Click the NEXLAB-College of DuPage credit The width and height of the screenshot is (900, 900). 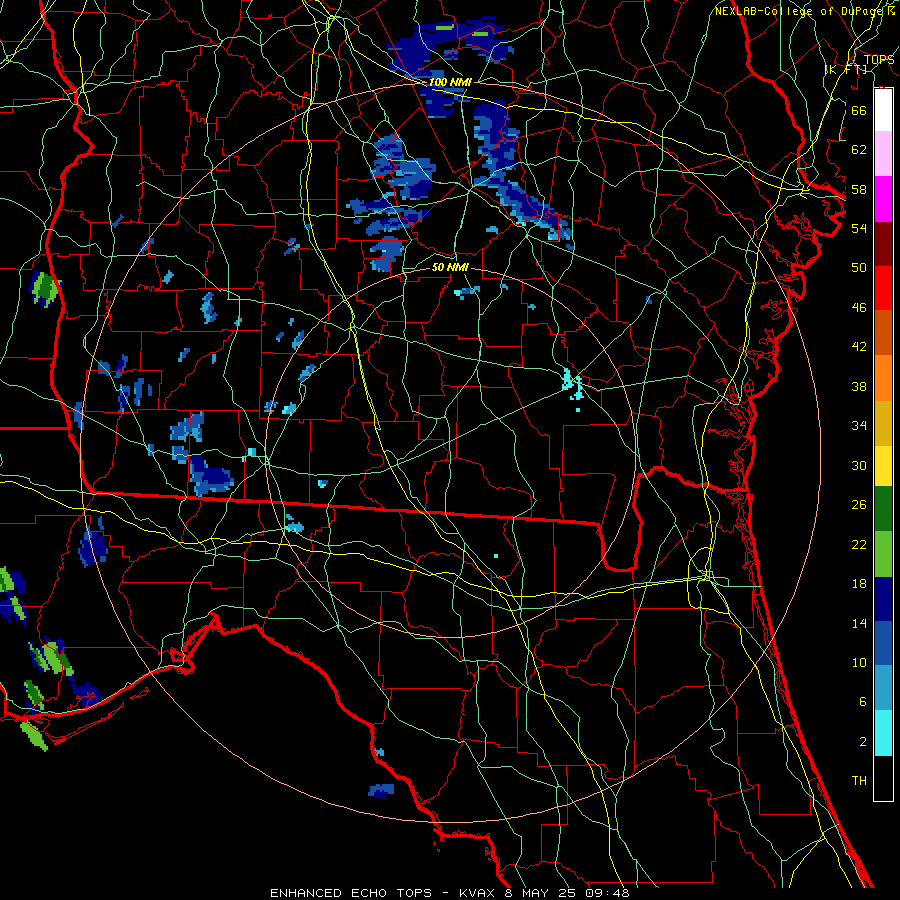[797, 11]
